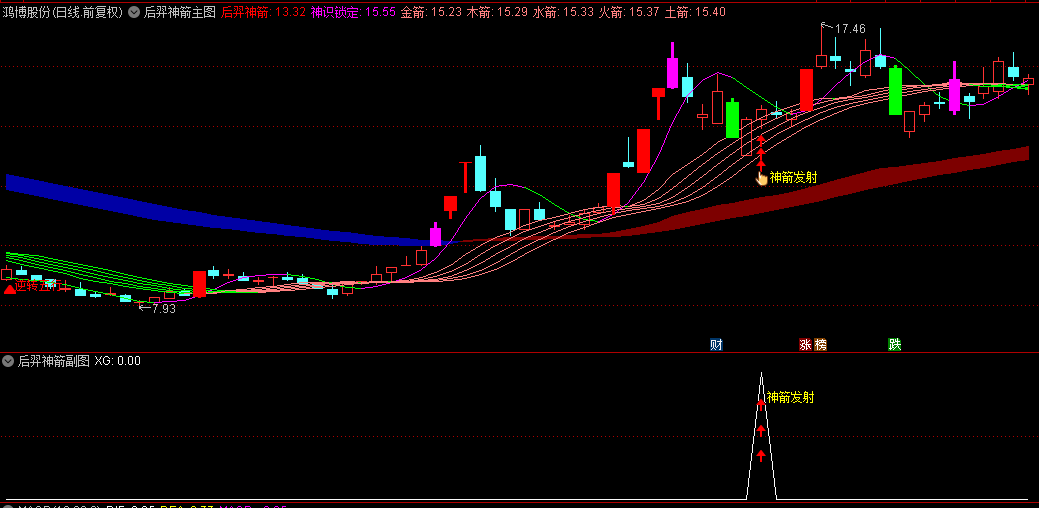Viewport: 1039px width, 508px height.
Task: Open dropdown arrow before 后羿神箭主图
Action: pyautogui.click(x=135, y=11)
